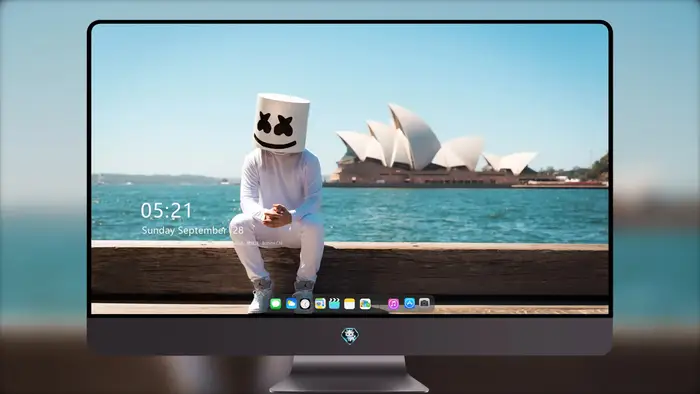Click the Sunday September 28 date text
This screenshot has height=394, width=700.
(x=192, y=230)
